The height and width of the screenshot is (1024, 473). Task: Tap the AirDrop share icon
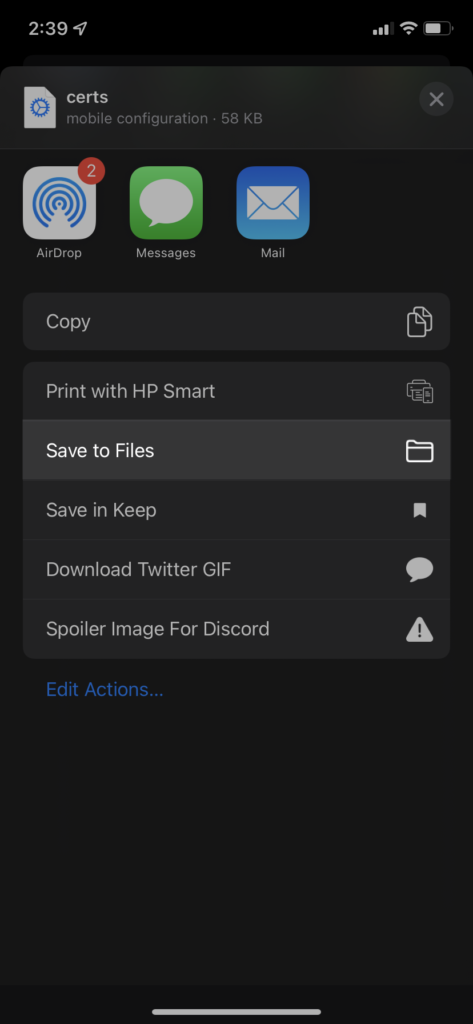click(x=59, y=202)
